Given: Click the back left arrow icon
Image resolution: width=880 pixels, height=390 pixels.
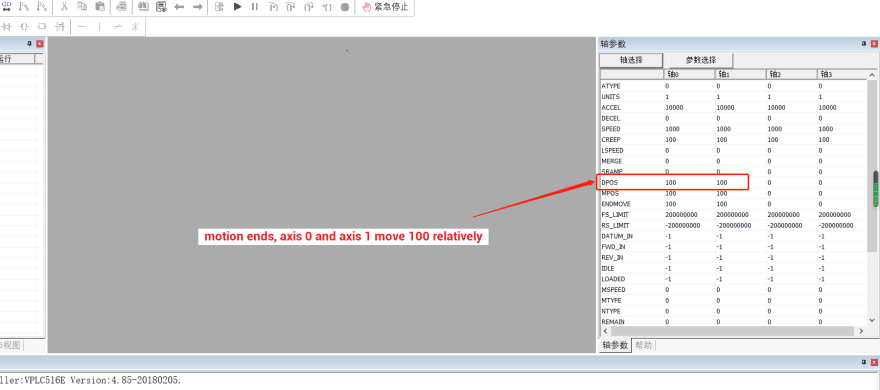Looking at the screenshot, I should 179,7.
